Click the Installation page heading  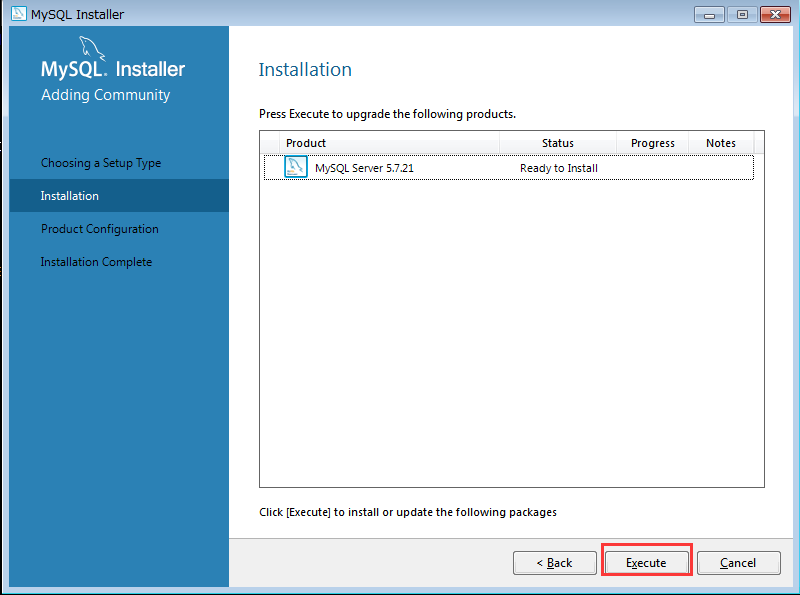click(305, 69)
